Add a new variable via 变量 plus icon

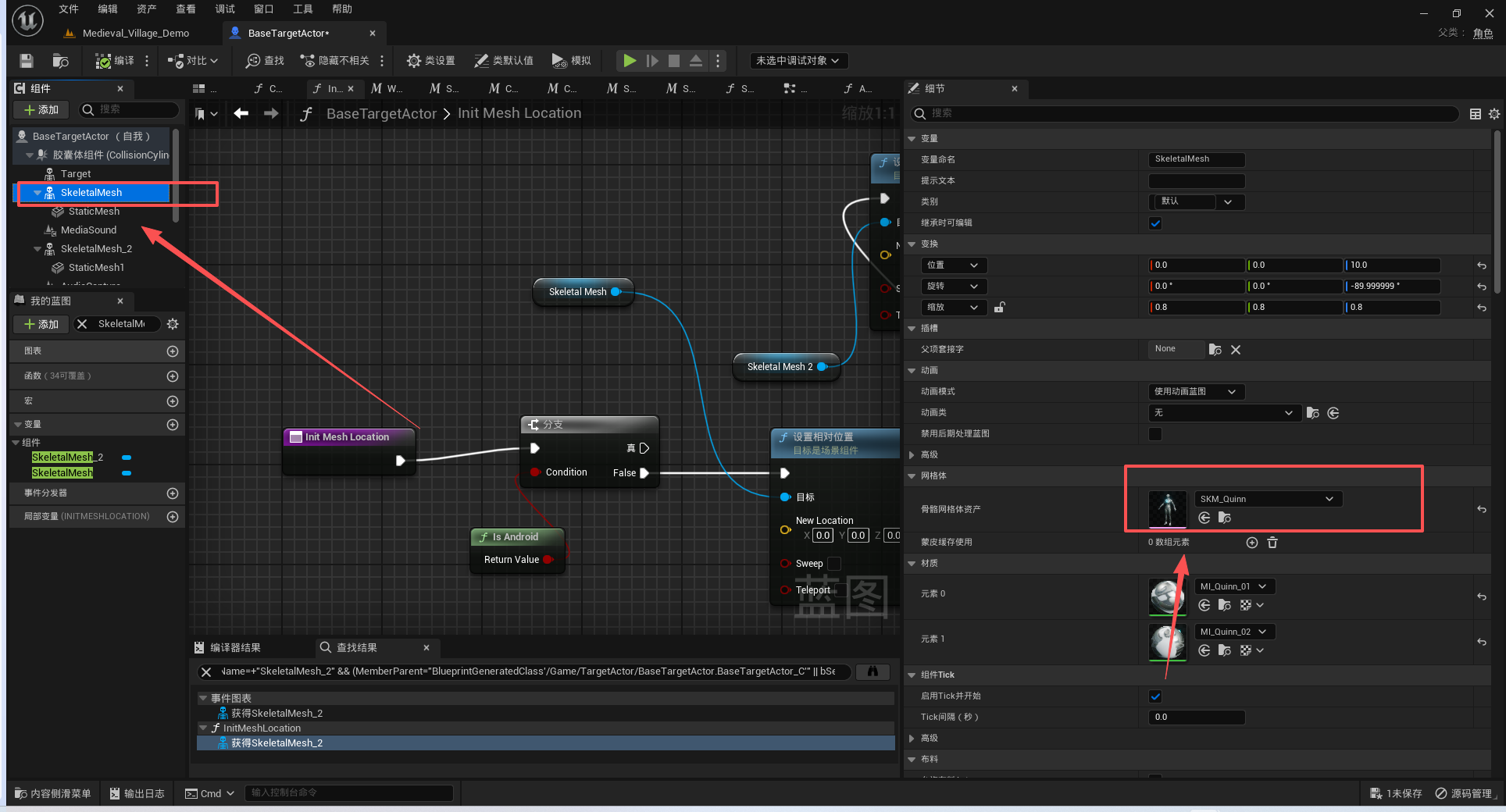point(173,425)
